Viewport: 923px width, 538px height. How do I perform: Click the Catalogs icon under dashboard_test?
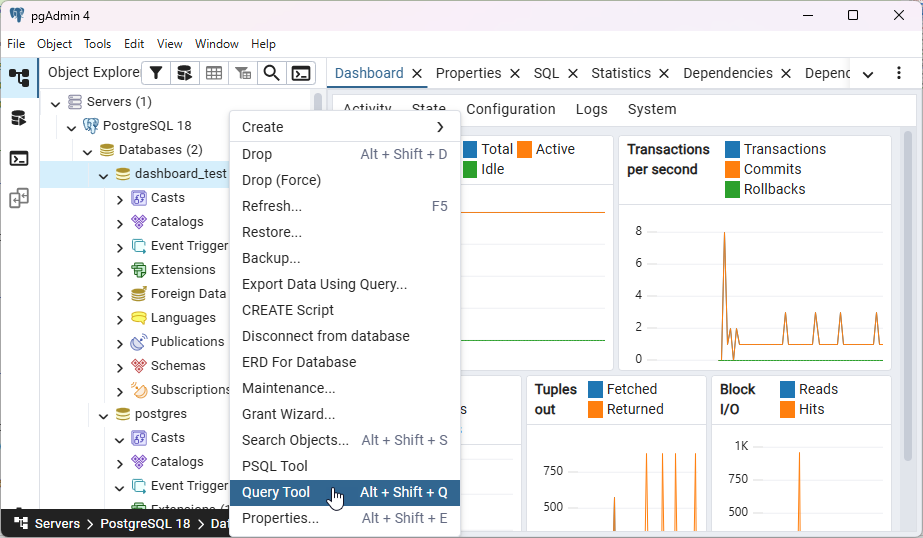(x=138, y=221)
